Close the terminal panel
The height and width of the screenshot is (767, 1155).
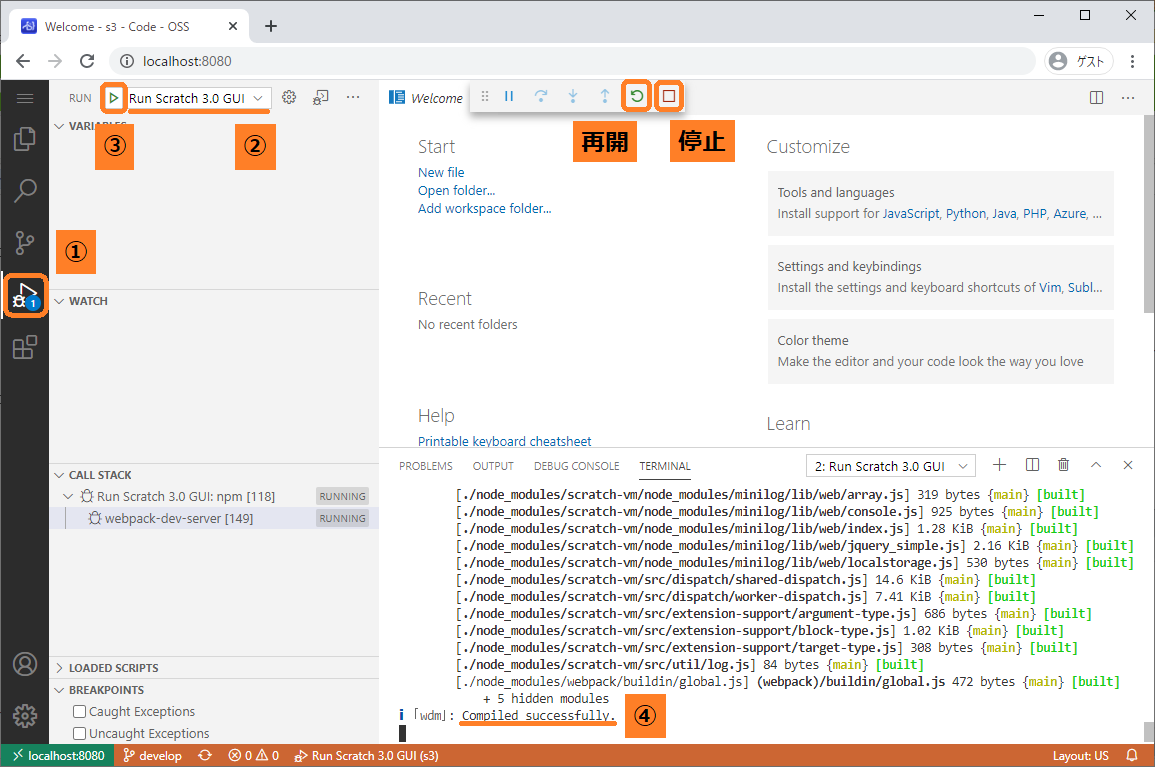pyautogui.click(x=1128, y=465)
